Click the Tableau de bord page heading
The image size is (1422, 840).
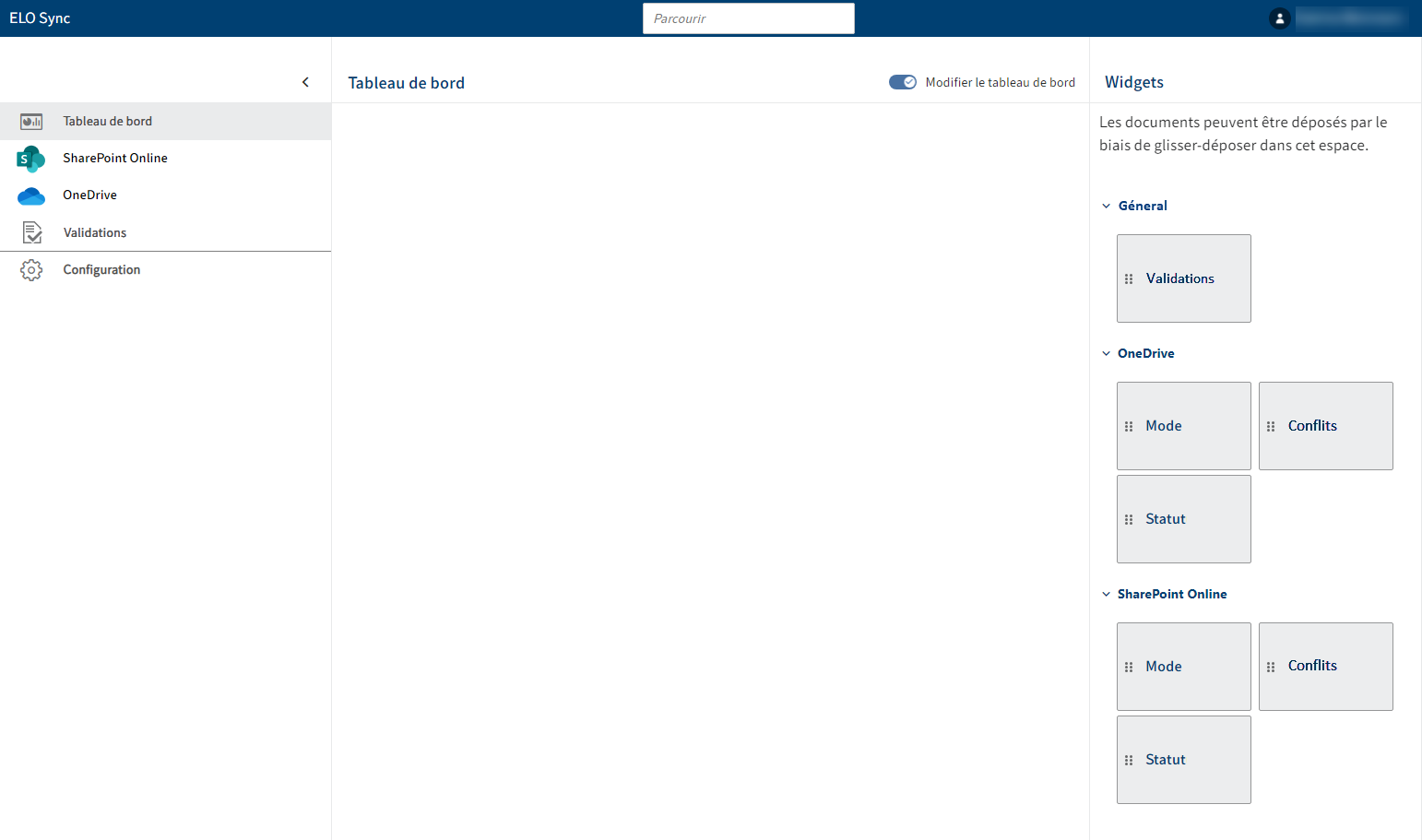[407, 83]
